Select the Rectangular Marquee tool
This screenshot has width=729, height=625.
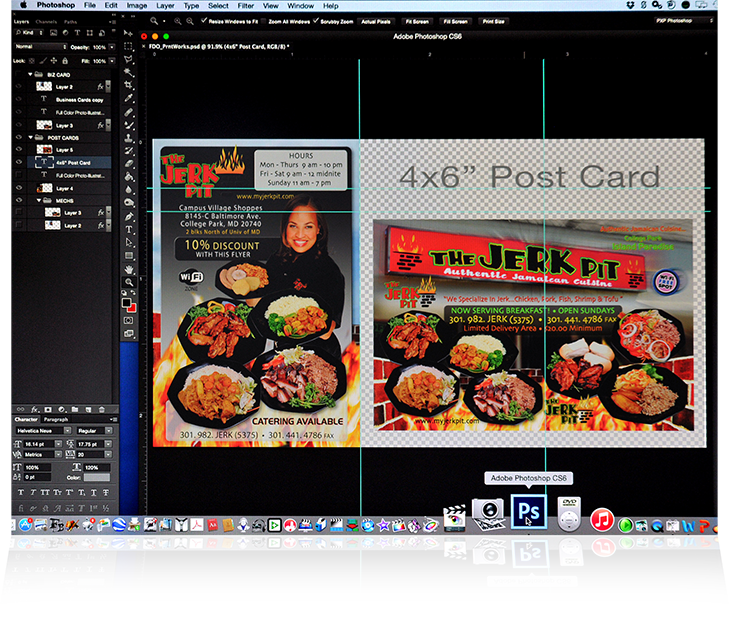pos(128,47)
